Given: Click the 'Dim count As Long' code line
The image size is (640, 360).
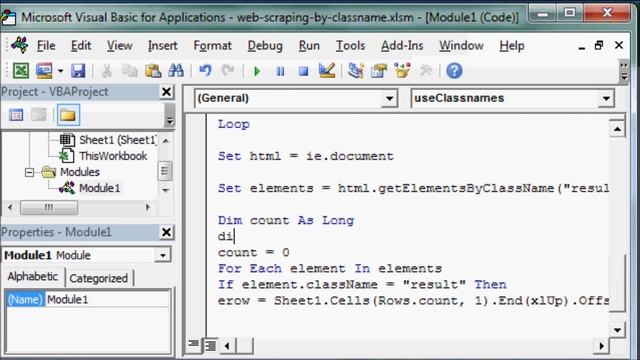Looking at the screenshot, I should [x=286, y=220].
